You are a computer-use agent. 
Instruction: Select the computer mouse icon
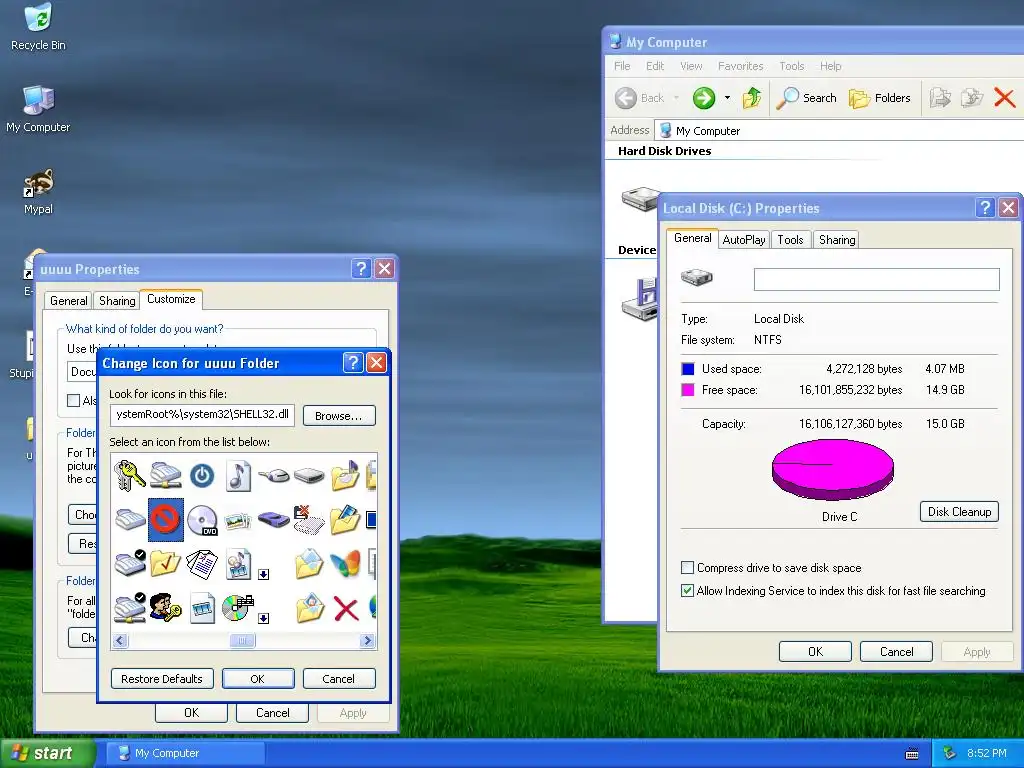(x=274, y=475)
